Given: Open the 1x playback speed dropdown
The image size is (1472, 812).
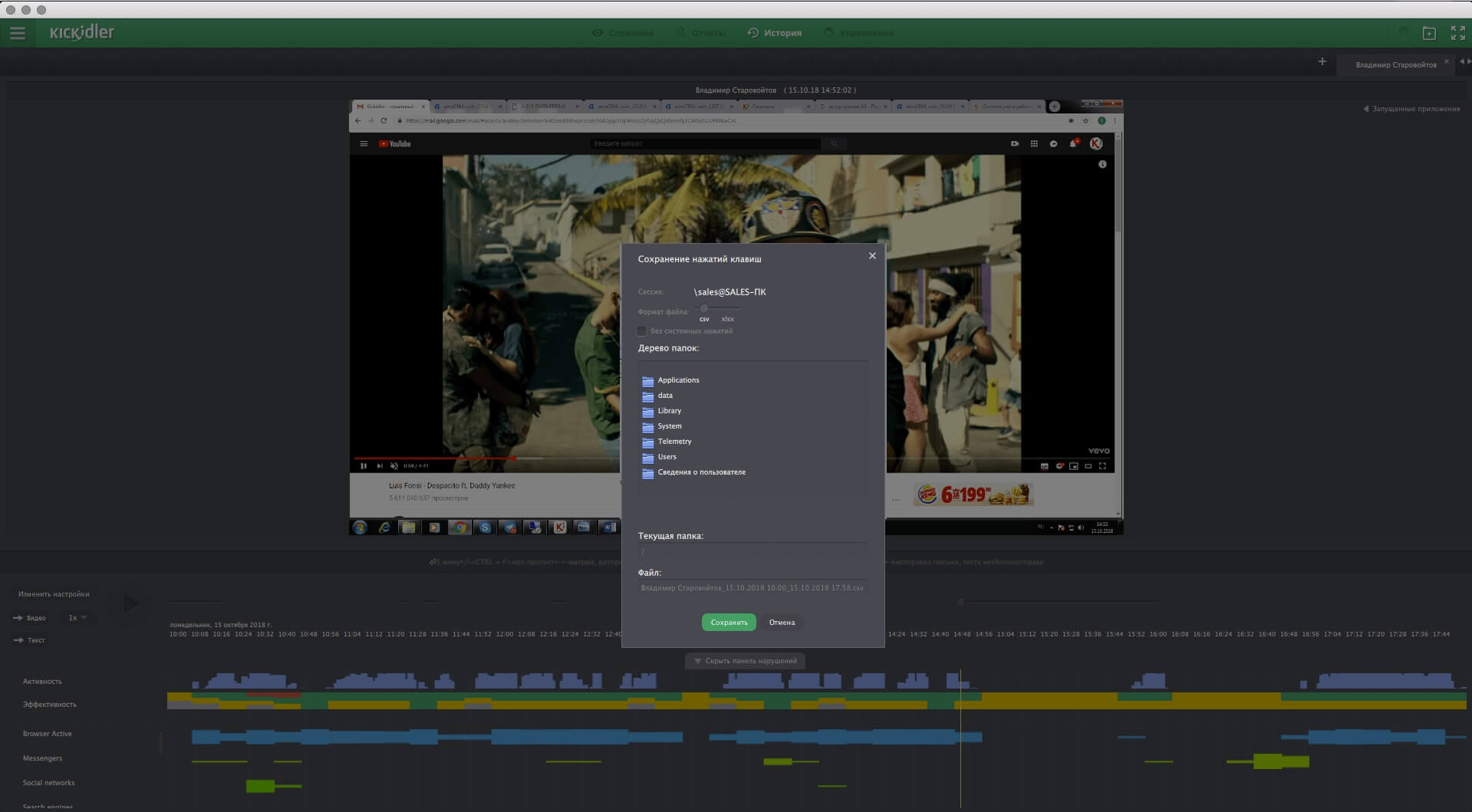Looking at the screenshot, I should click(77, 618).
